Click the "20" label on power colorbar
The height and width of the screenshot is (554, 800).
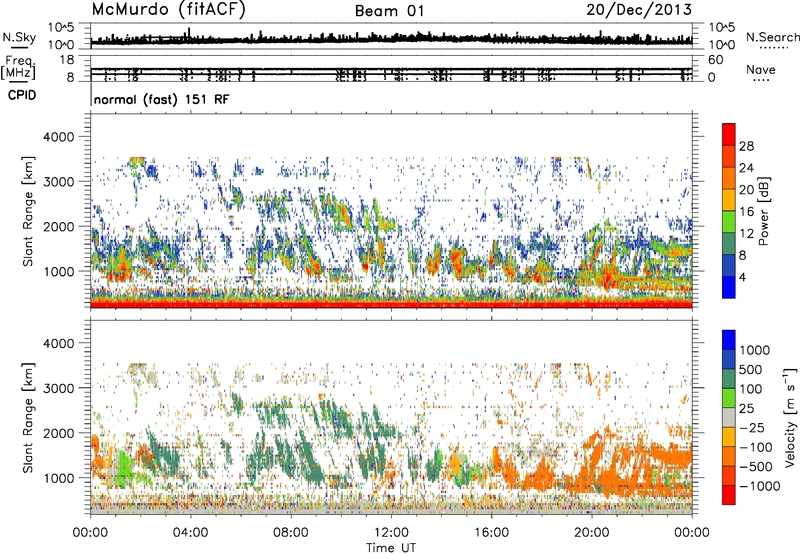pos(746,190)
